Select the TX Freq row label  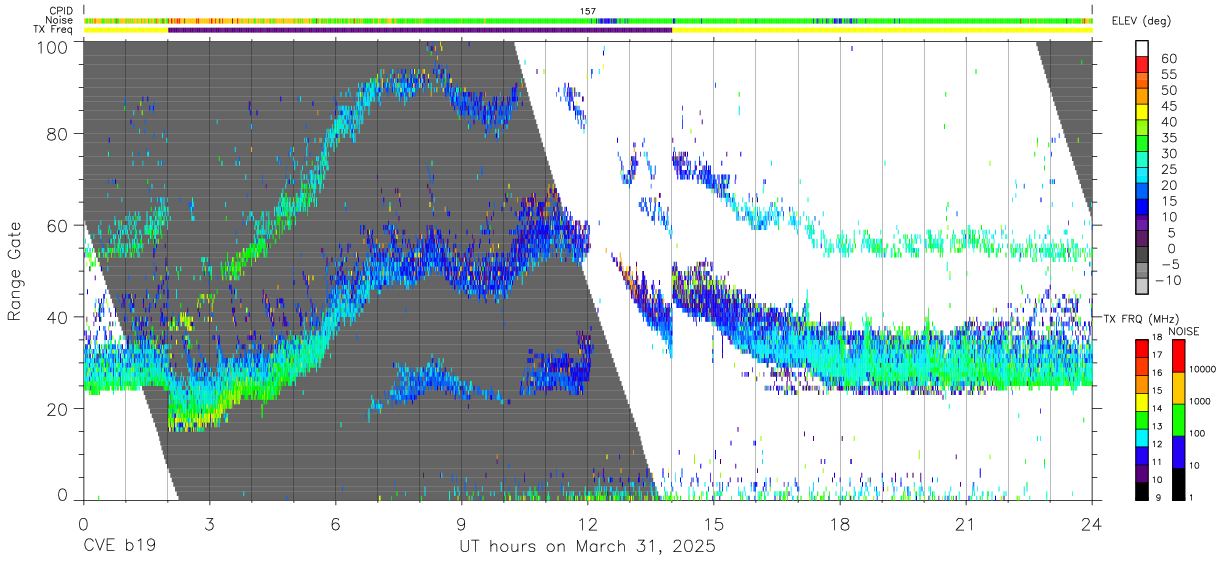[x=54, y=30]
